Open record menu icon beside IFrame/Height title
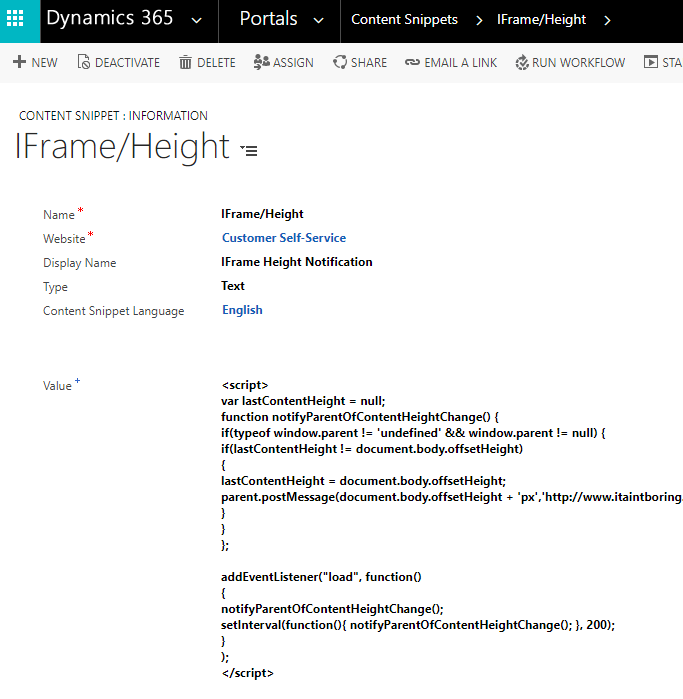 pos(249,150)
